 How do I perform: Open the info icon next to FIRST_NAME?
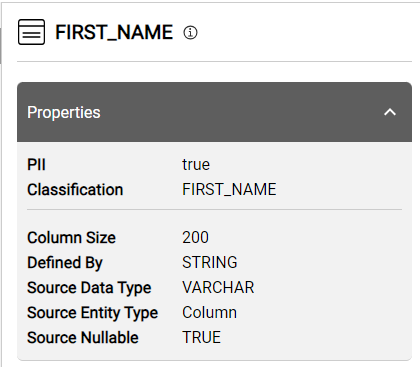(190, 33)
